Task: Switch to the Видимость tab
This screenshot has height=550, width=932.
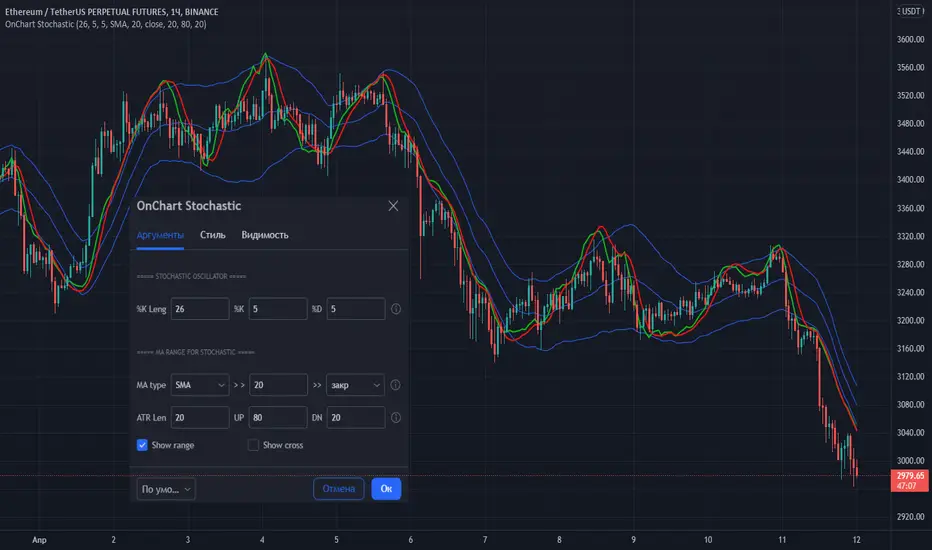Action: [x=265, y=235]
